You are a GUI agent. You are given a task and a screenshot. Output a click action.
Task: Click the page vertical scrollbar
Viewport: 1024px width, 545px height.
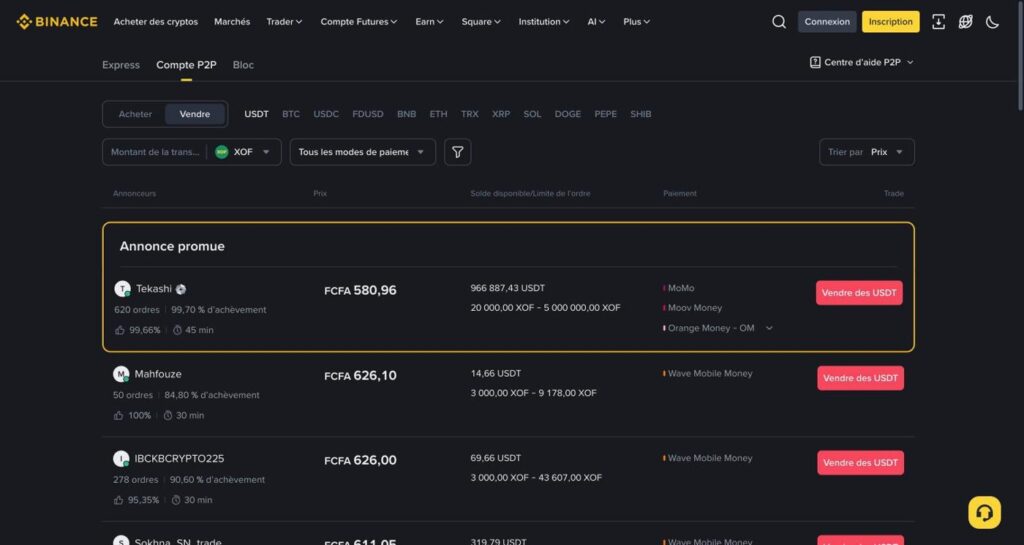point(1020,56)
